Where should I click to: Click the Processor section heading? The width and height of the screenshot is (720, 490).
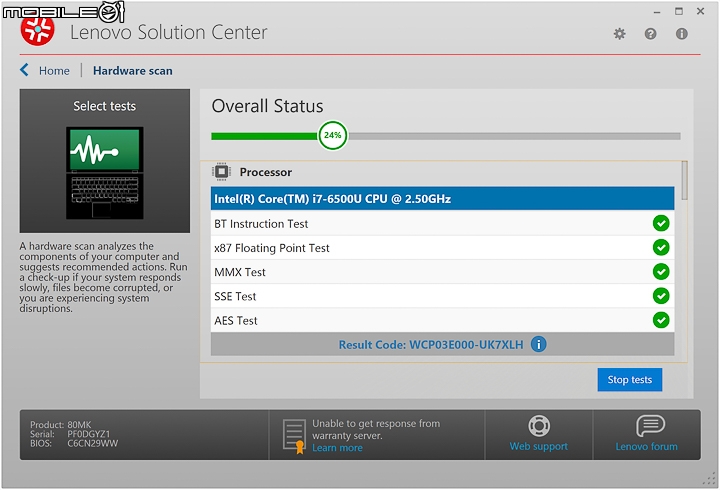coord(265,172)
